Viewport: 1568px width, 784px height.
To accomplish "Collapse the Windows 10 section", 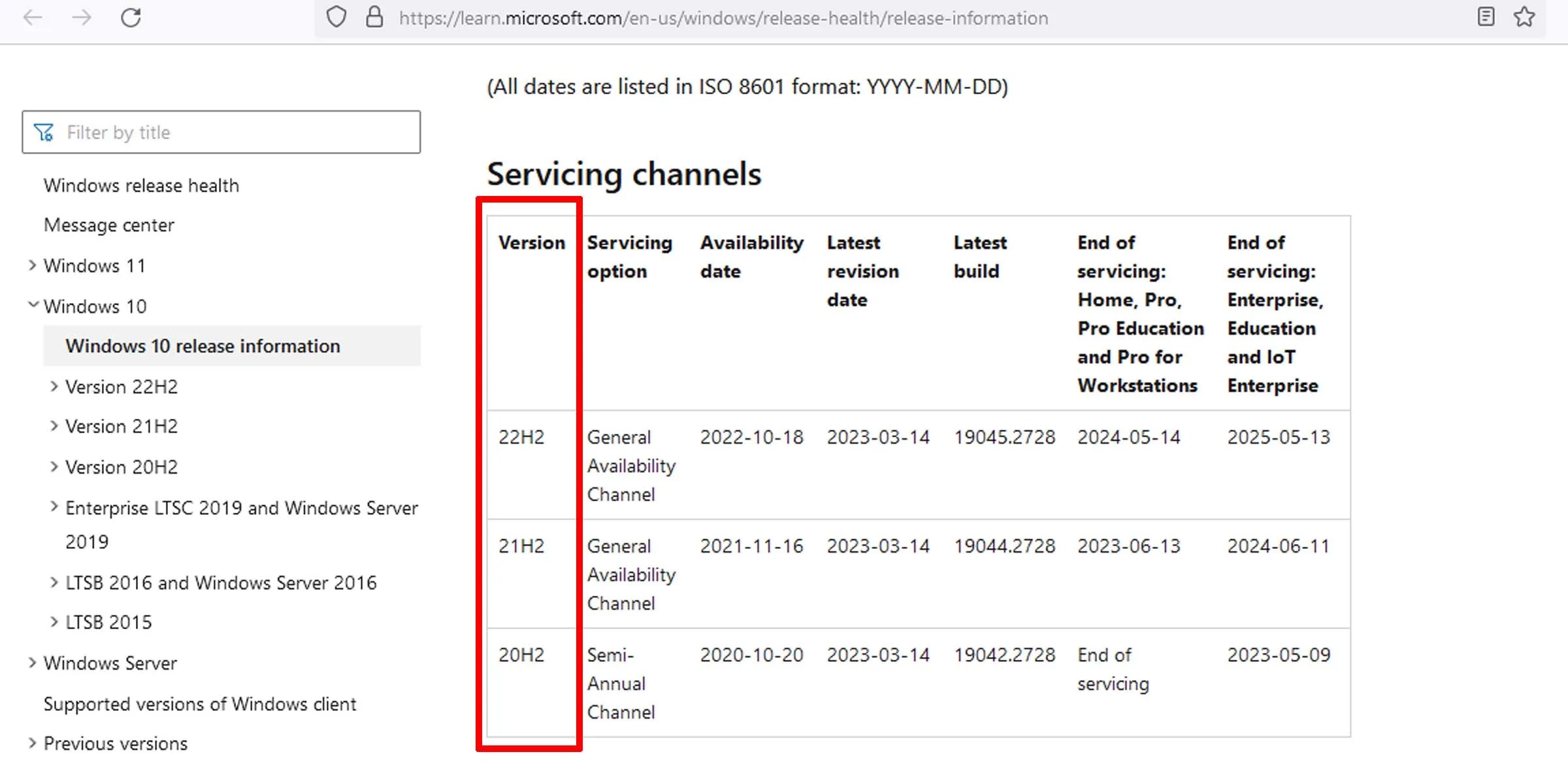I will (32, 305).
